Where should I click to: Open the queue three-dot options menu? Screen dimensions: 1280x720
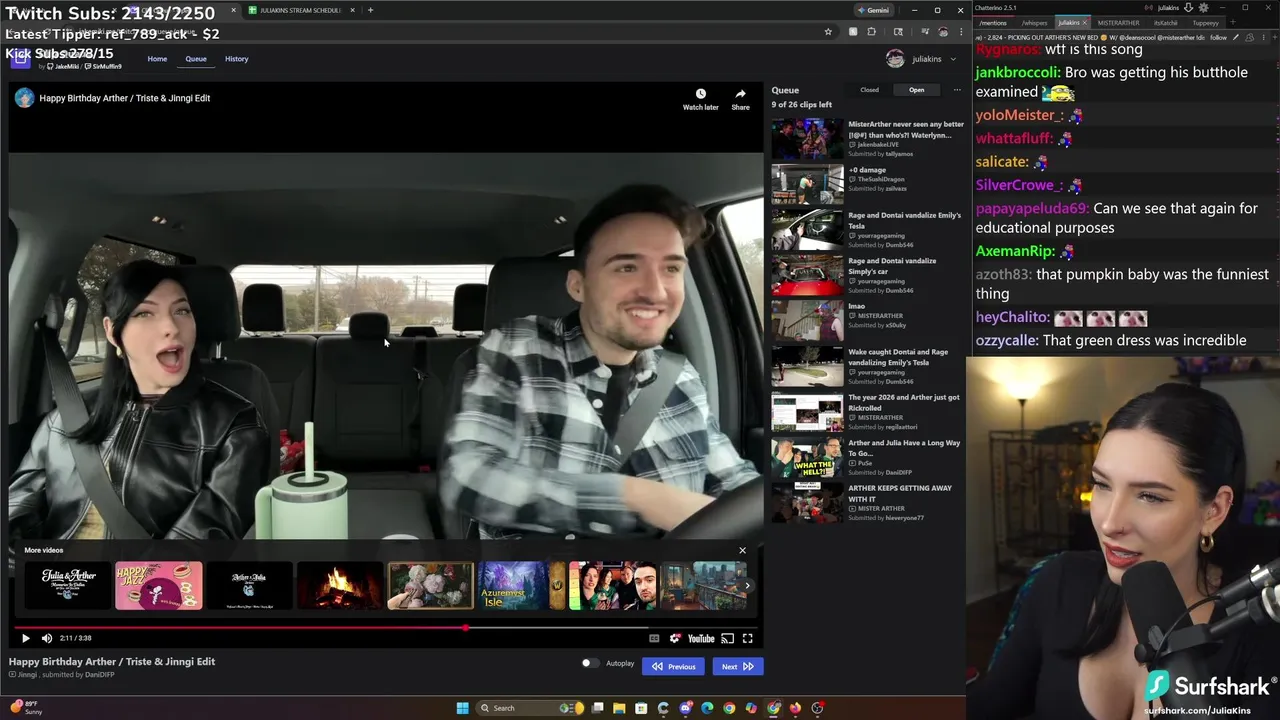tap(957, 90)
